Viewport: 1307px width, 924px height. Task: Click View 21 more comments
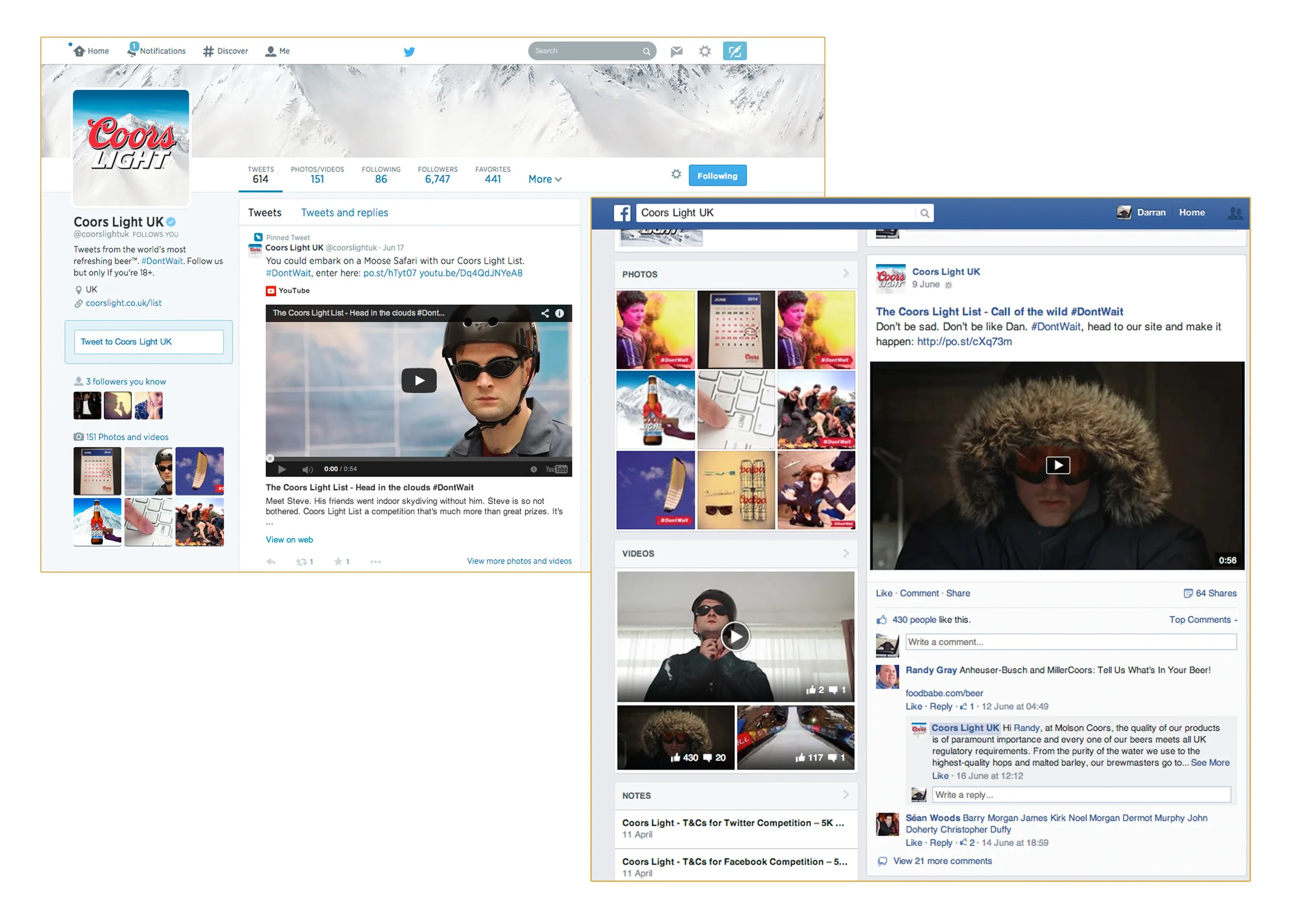point(942,861)
